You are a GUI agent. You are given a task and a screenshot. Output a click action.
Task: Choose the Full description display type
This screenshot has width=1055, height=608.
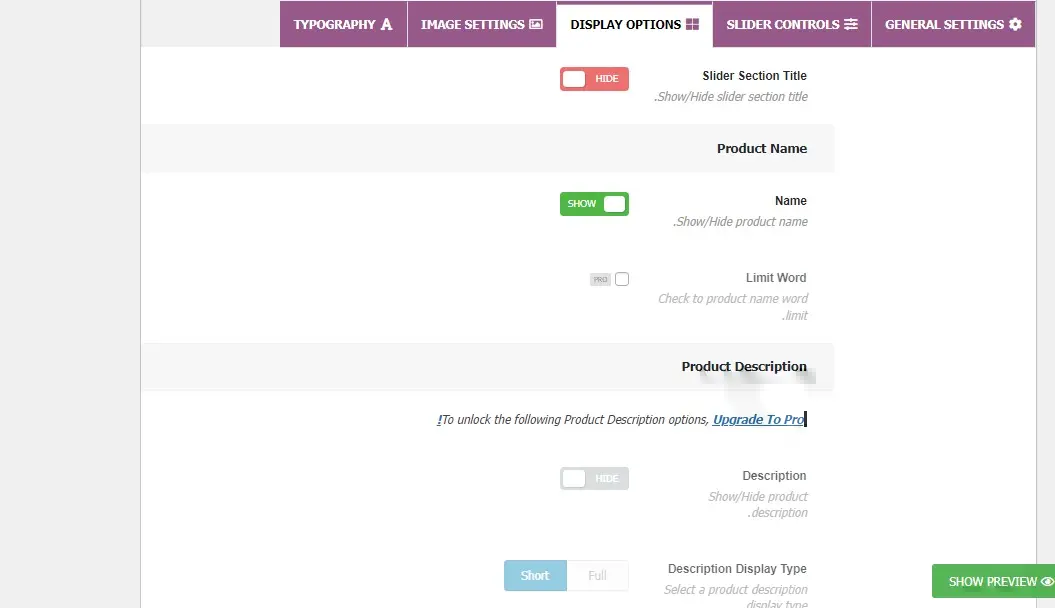(x=597, y=576)
